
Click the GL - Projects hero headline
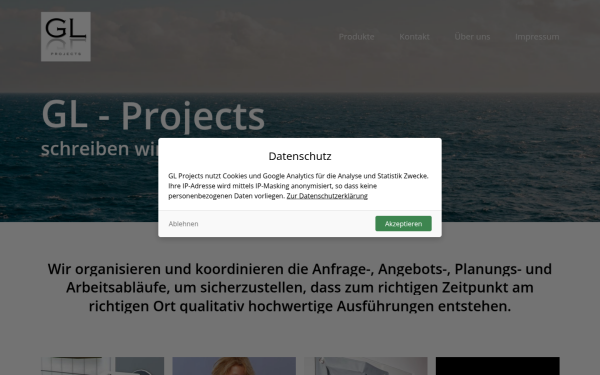point(153,115)
